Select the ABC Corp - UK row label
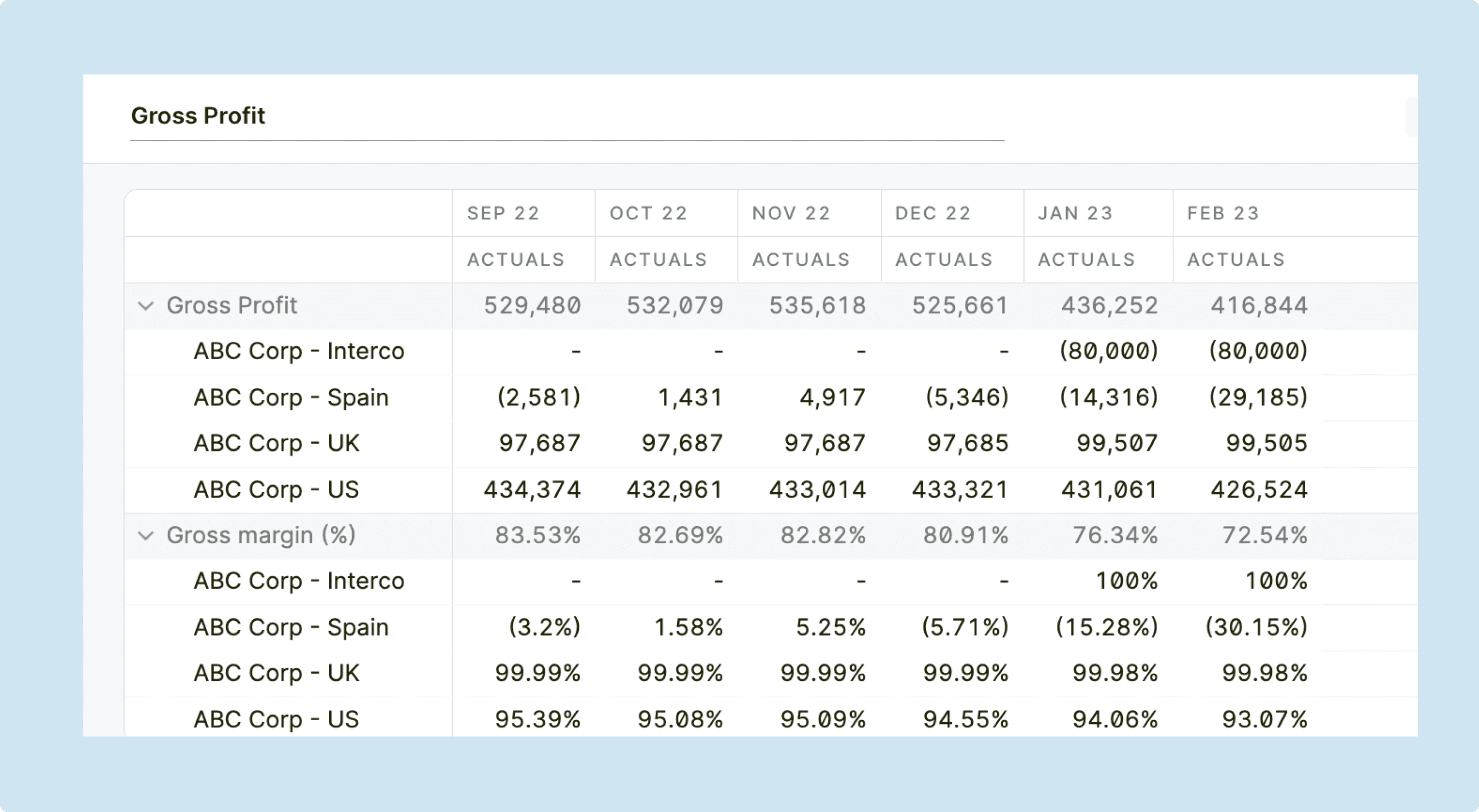This screenshot has height=812, width=1479. tap(276, 442)
